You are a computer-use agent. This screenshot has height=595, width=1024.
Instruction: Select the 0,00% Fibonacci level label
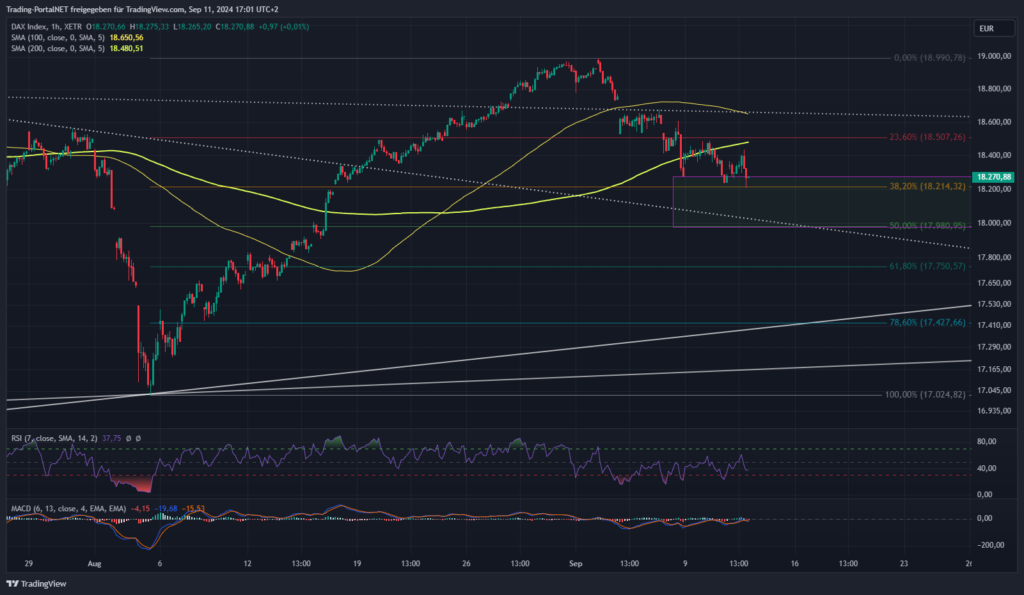(x=929, y=58)
